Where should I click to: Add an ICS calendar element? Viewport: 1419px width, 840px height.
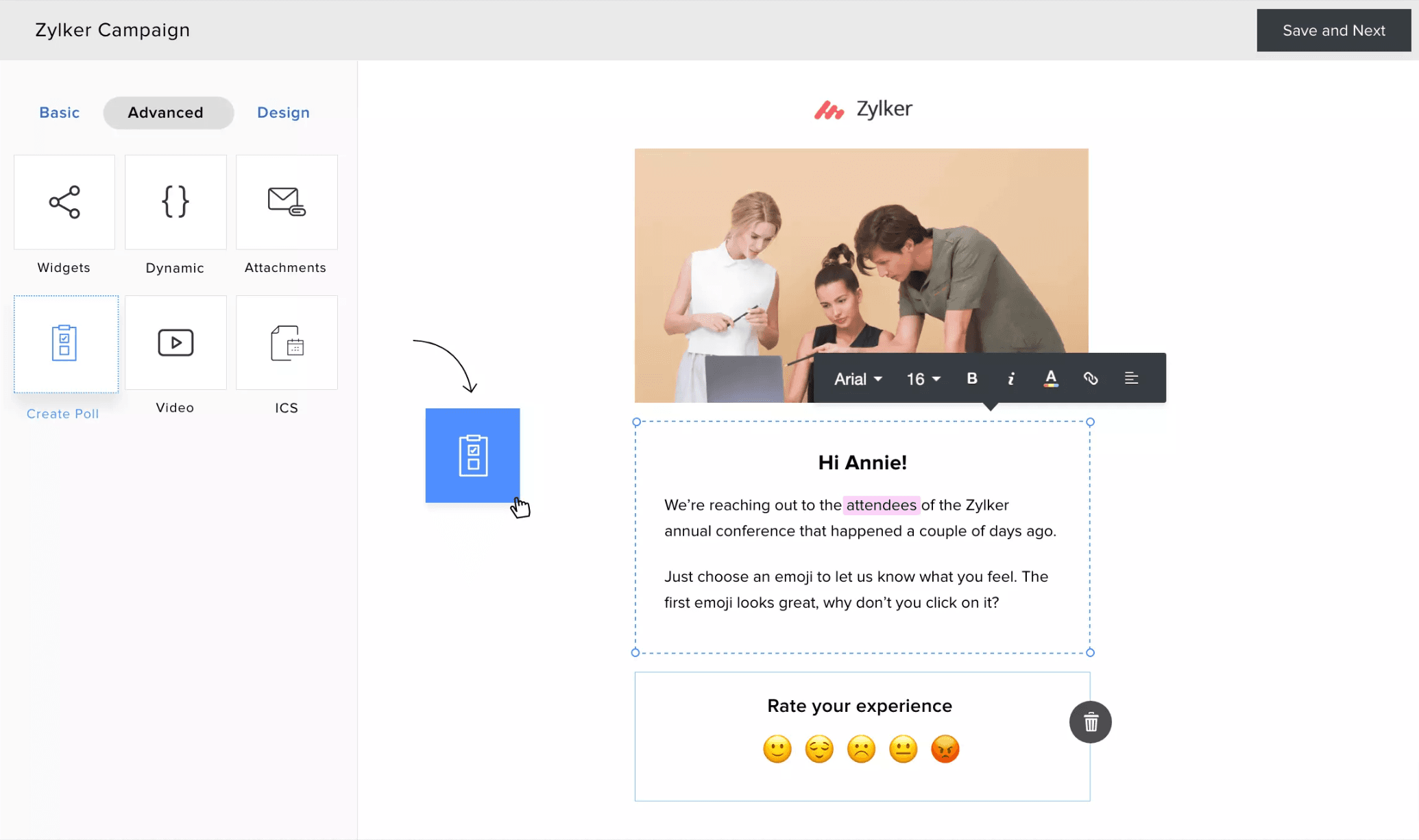[x=286, y=343]
